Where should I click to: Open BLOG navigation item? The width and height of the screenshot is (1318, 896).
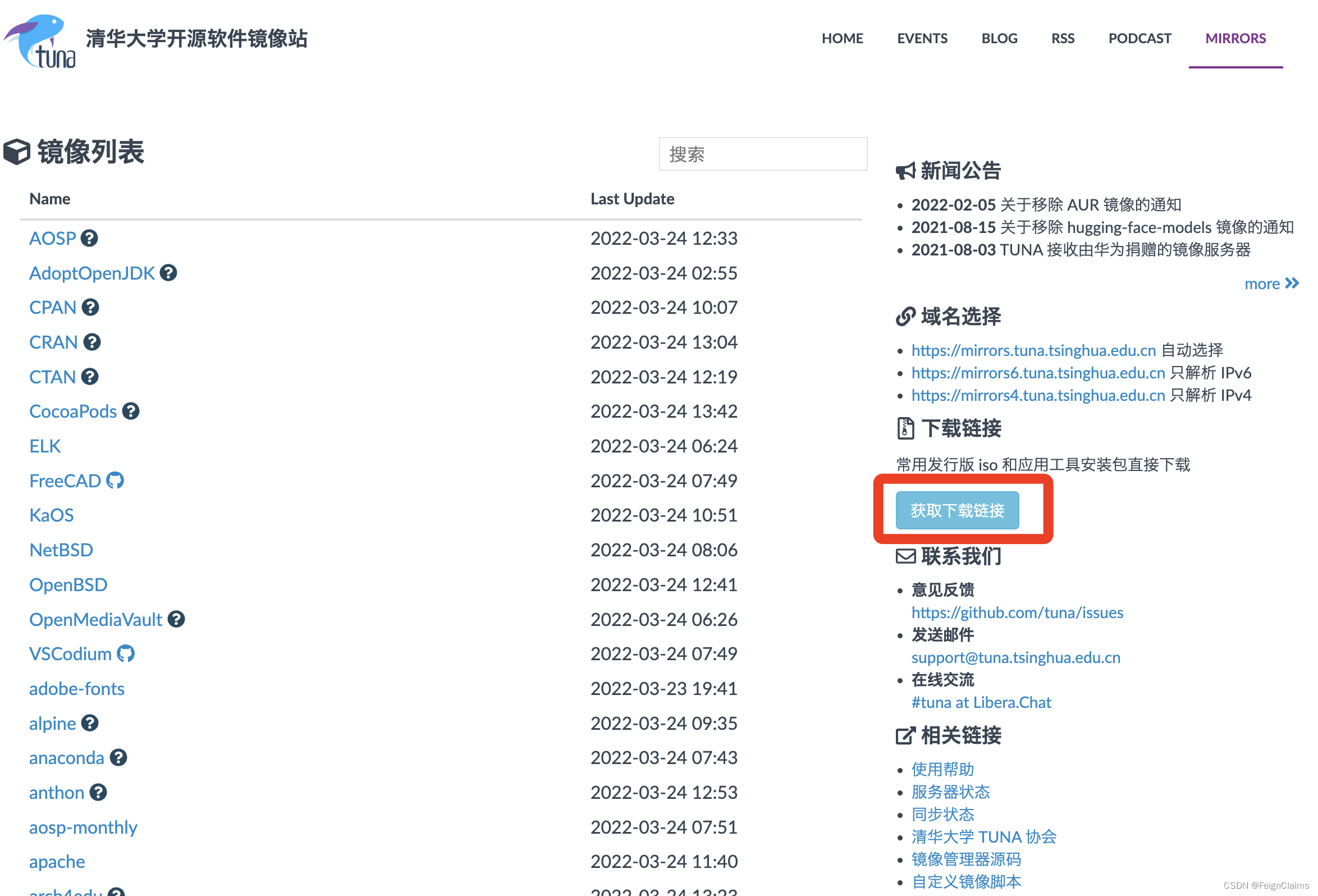coord(999,39)
